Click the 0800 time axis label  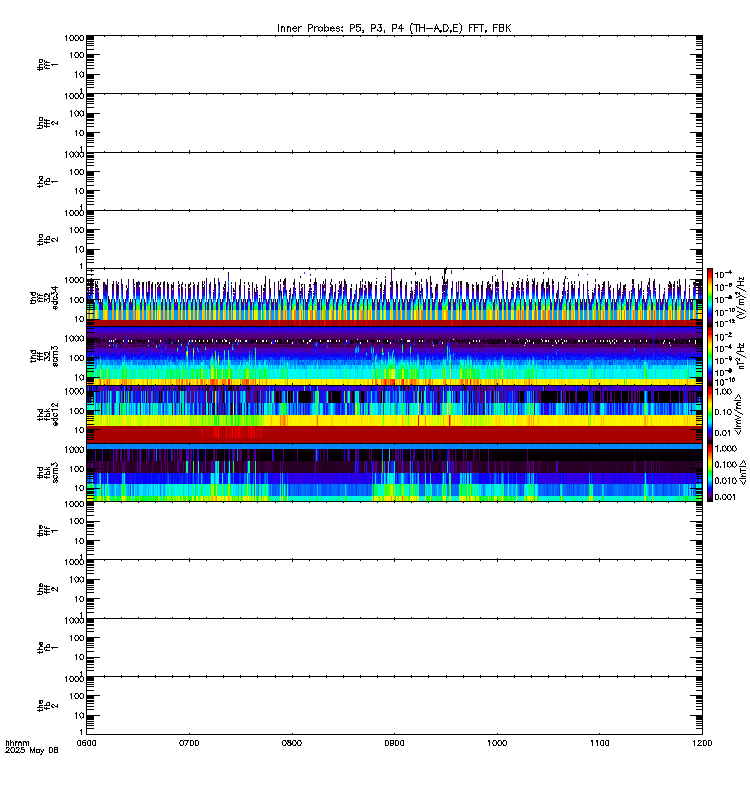click(x=291, y=743)
